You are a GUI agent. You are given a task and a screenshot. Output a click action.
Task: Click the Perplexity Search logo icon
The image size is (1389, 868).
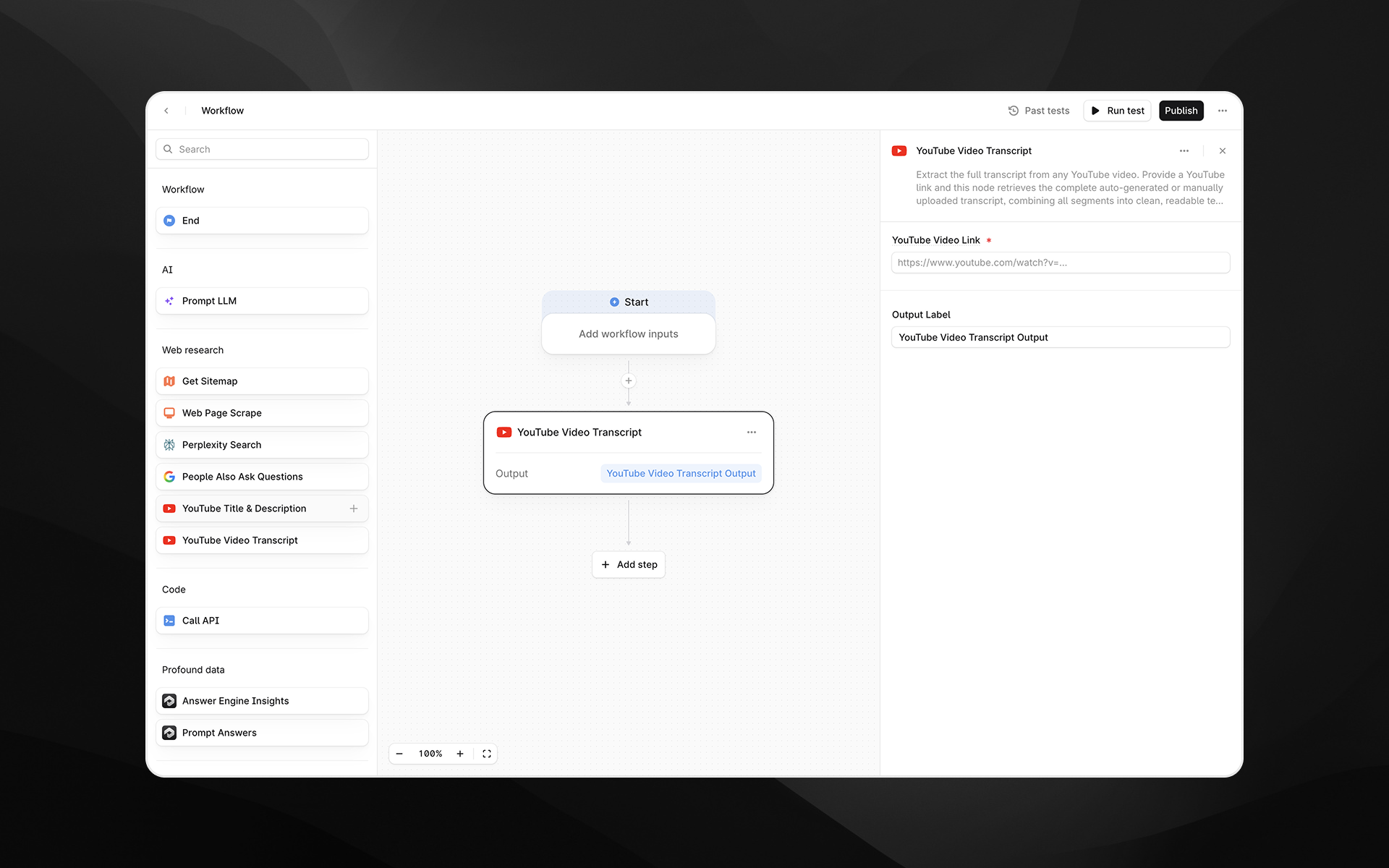click(169, 445)
